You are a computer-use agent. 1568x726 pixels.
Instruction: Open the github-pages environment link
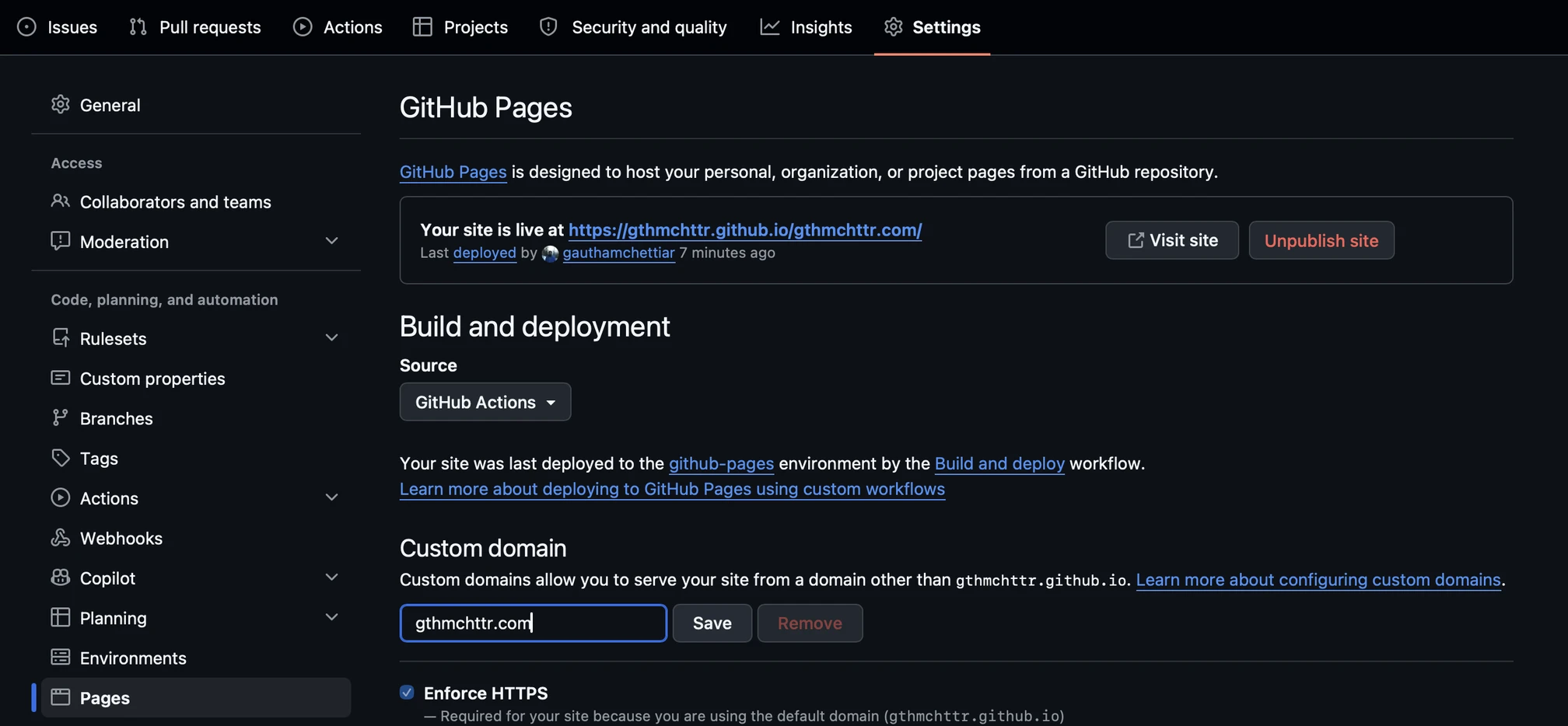click(721, 463)
